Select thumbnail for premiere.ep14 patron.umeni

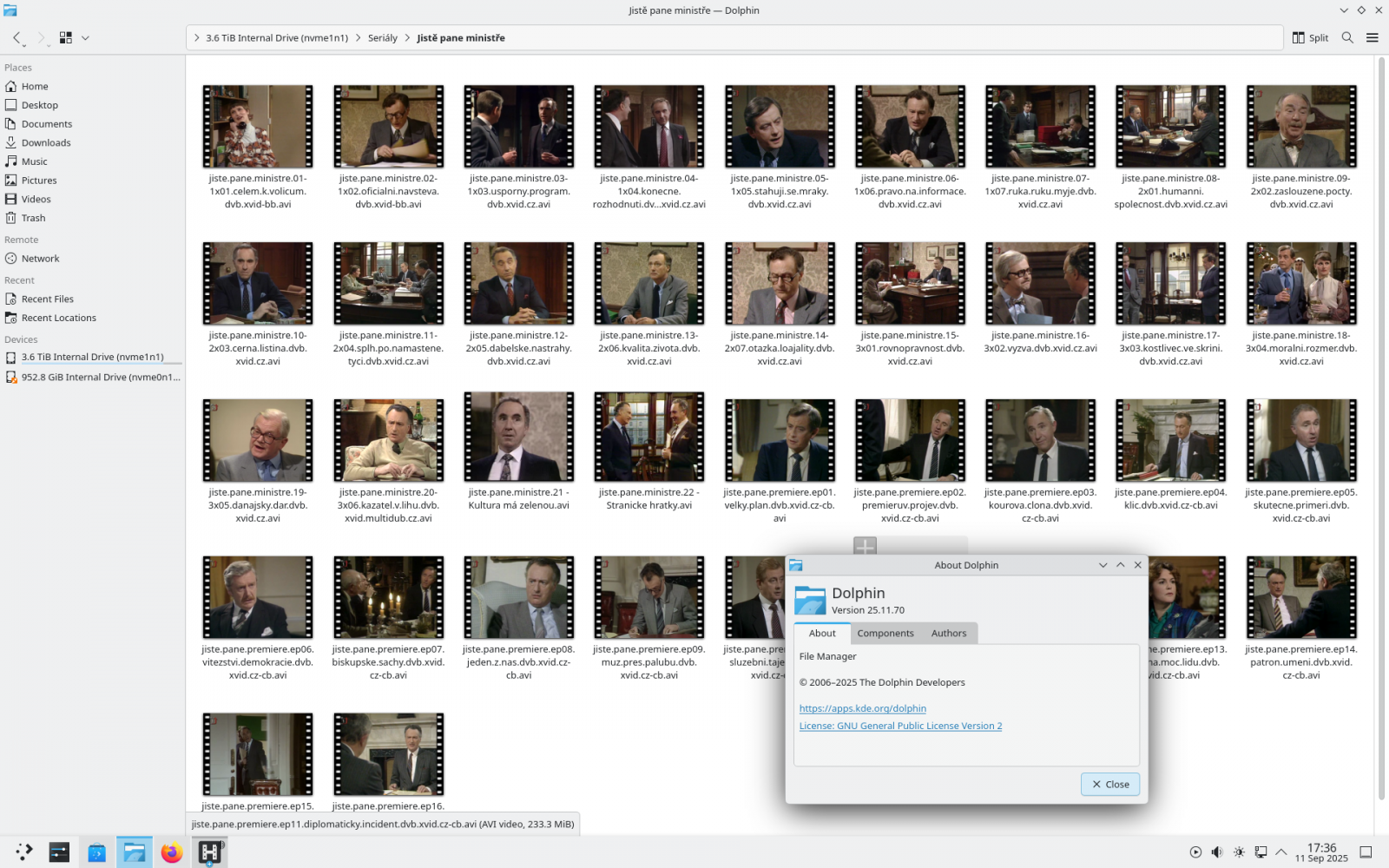[x=1301, y=598]
